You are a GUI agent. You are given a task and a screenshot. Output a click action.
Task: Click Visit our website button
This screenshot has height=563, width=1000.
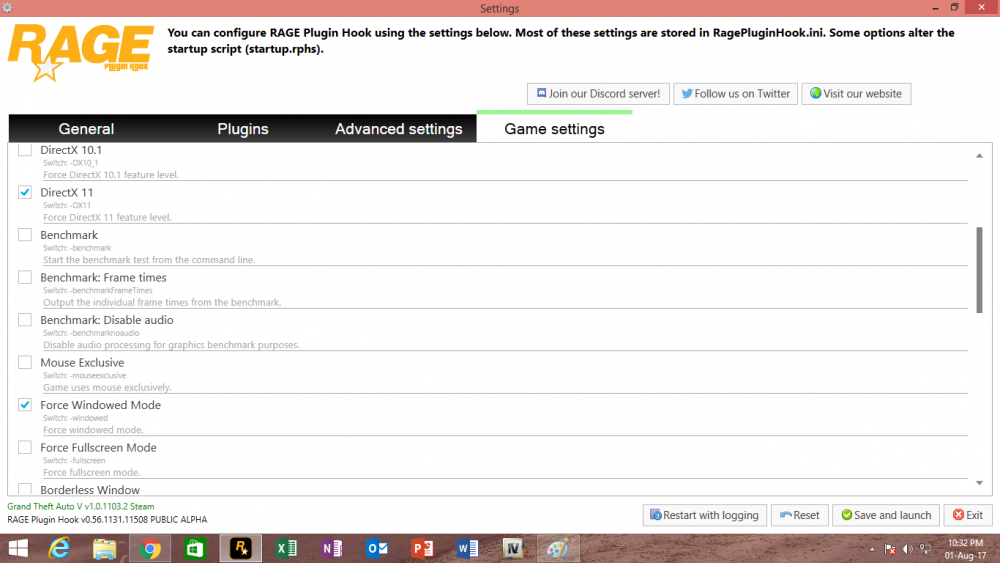[856, 94]
